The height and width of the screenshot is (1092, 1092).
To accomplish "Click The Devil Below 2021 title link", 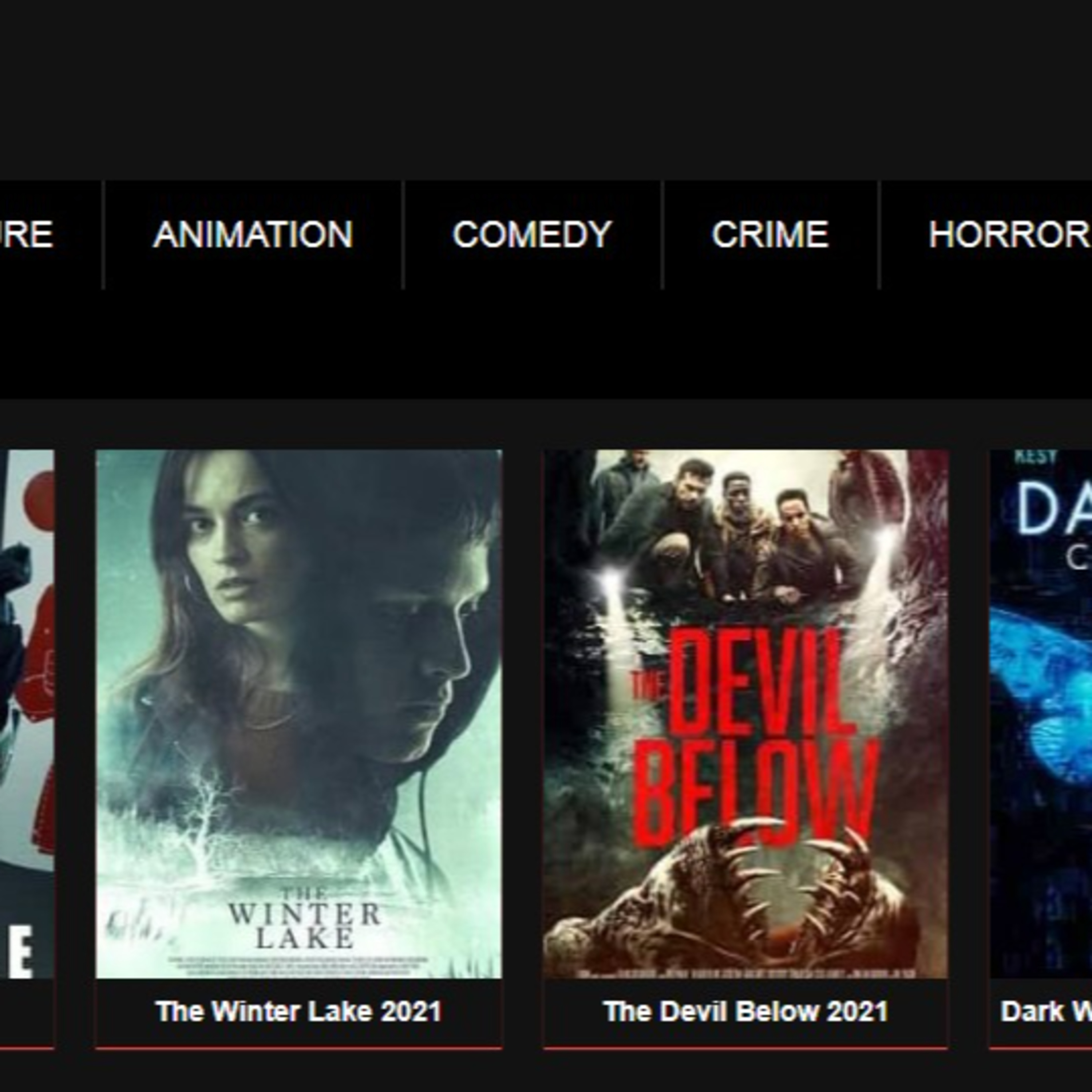I will click(745, 1012).
